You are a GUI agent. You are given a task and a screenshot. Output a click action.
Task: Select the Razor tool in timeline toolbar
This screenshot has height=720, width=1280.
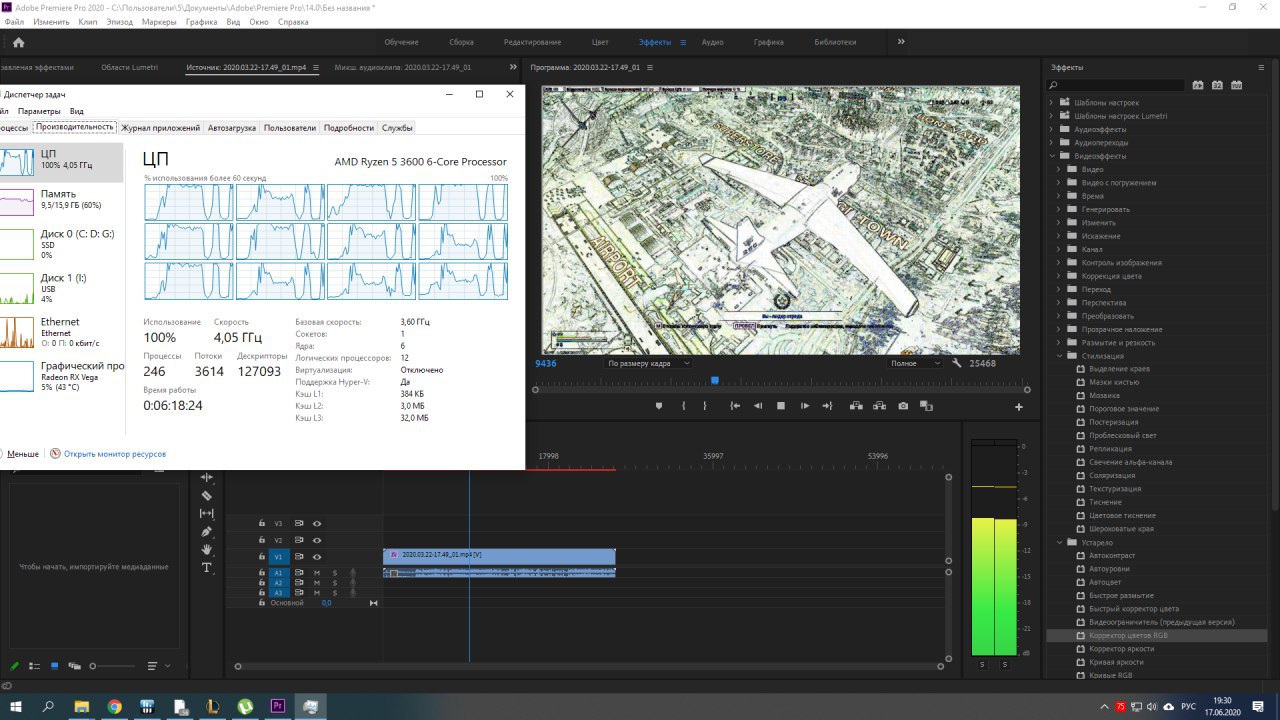click(207, 495)
